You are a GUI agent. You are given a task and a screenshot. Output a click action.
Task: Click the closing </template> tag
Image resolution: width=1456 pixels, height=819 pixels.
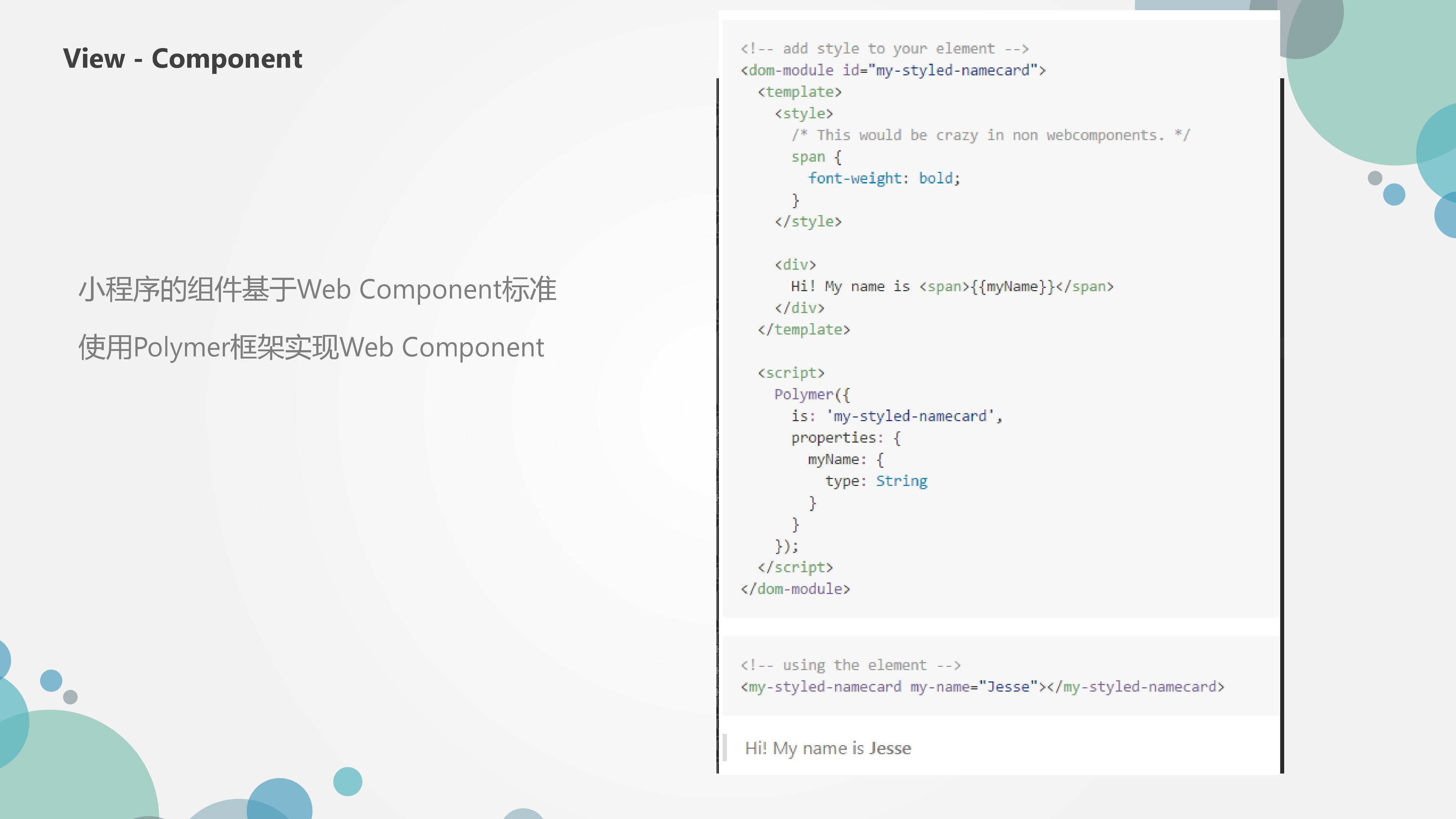pos(804,329)
